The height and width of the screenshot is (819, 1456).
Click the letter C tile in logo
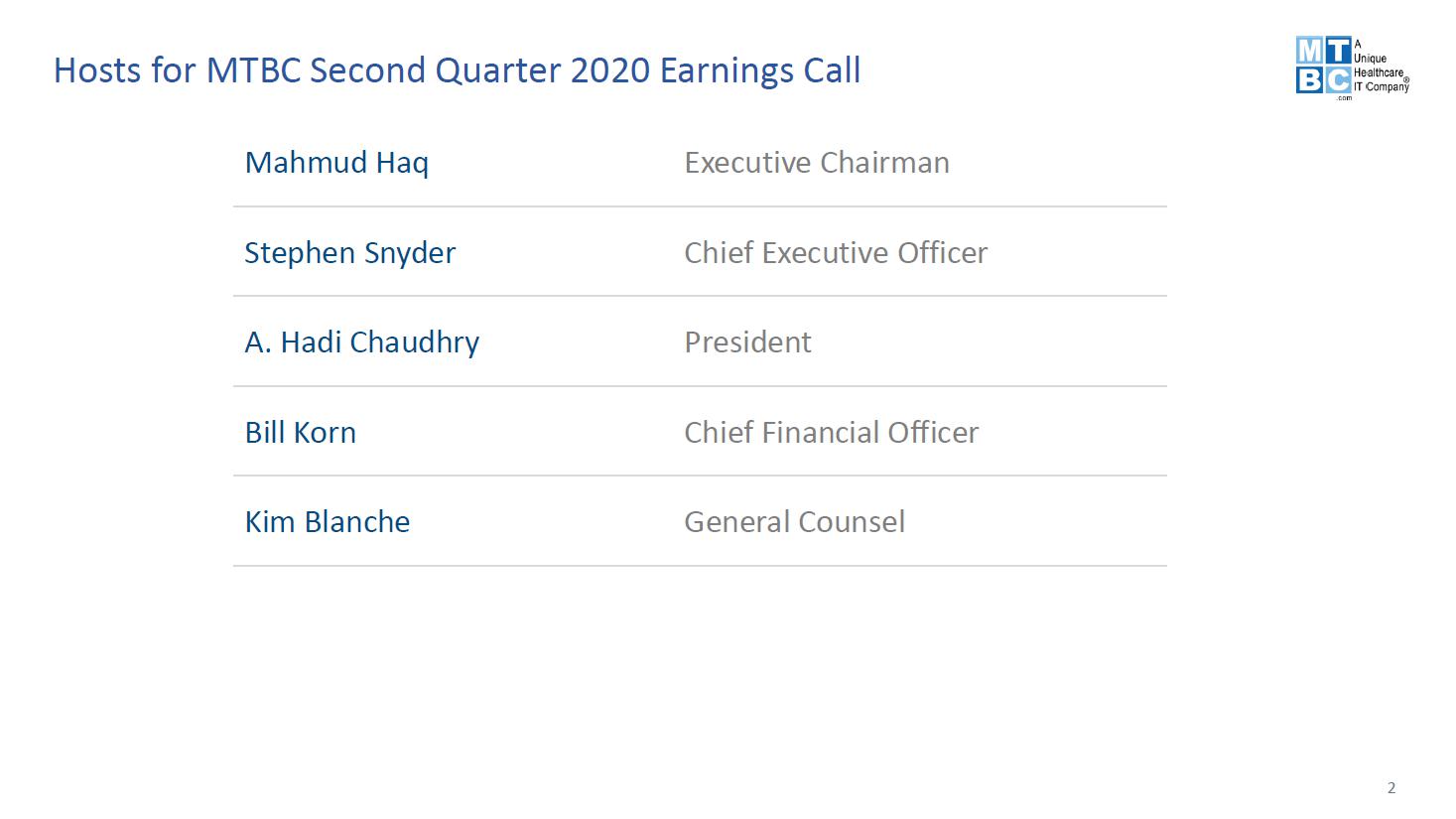pos(1339,80)
